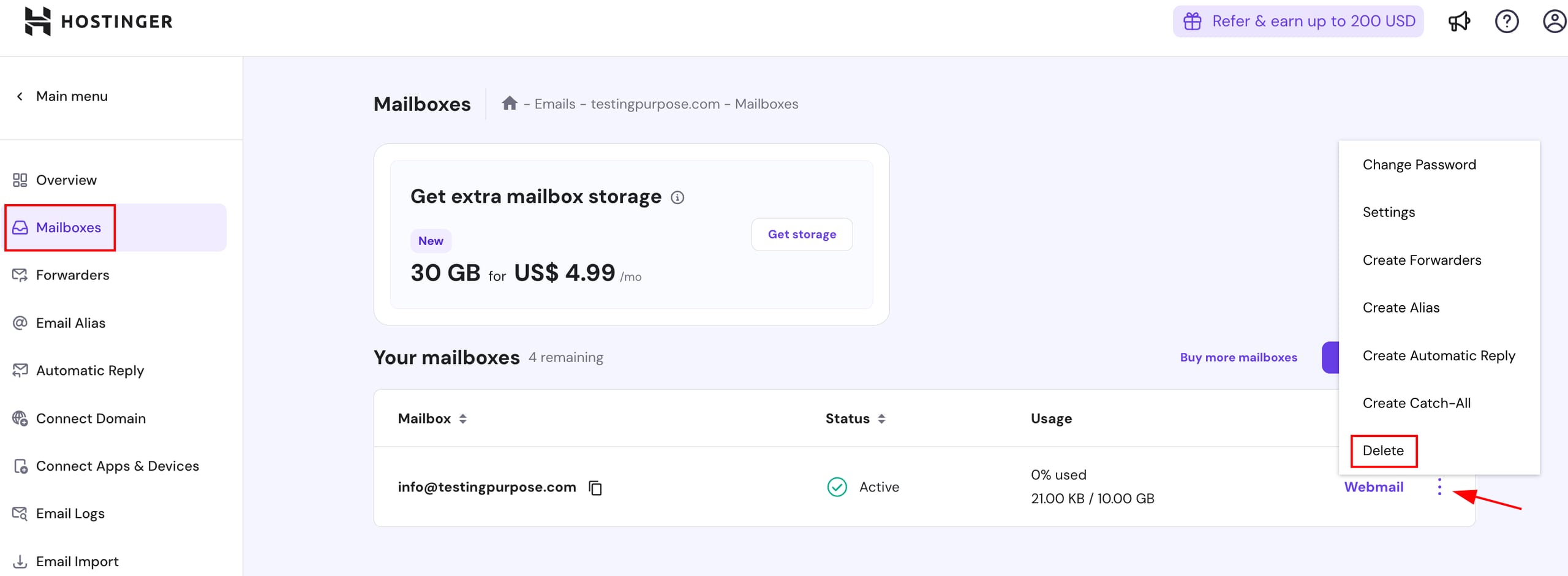Sort the table by Mailbox column
This screenshot has height=576, width=1568.
point(462,419)
